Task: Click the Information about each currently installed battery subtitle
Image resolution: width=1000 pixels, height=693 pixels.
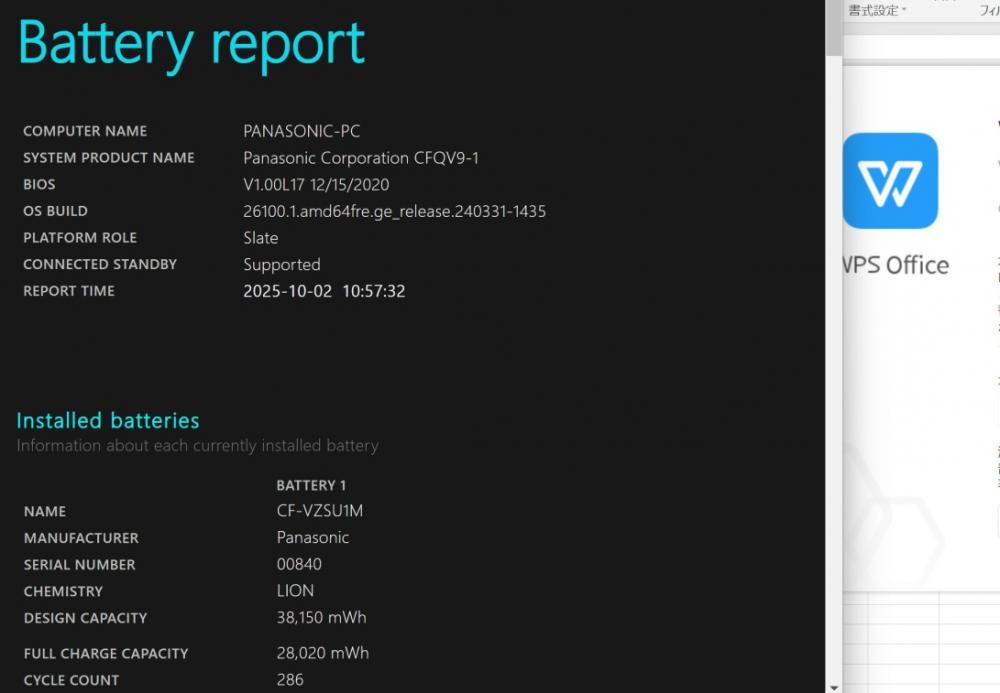Action: [198, 446]
